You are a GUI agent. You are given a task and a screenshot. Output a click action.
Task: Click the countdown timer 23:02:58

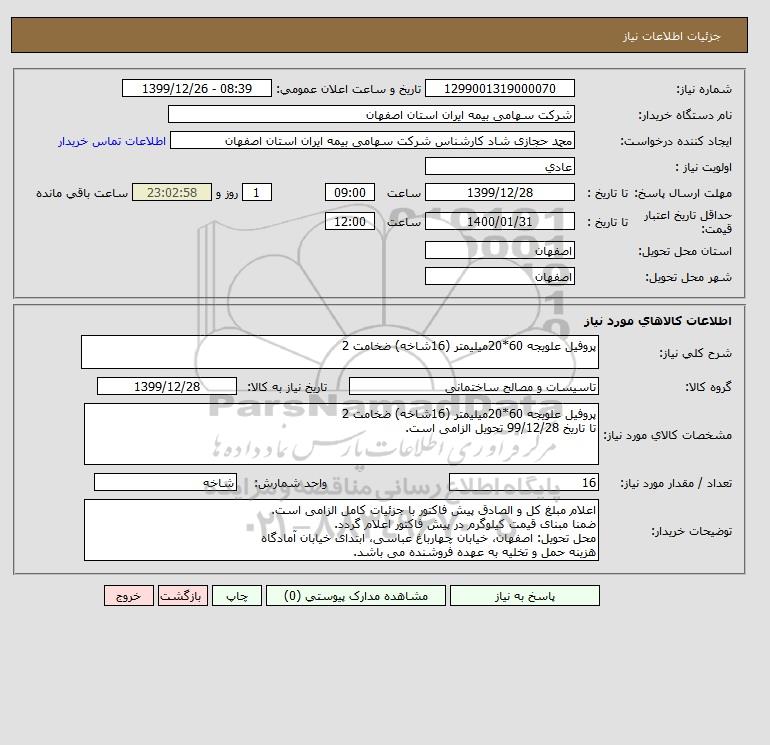click(x=172, y=193)
